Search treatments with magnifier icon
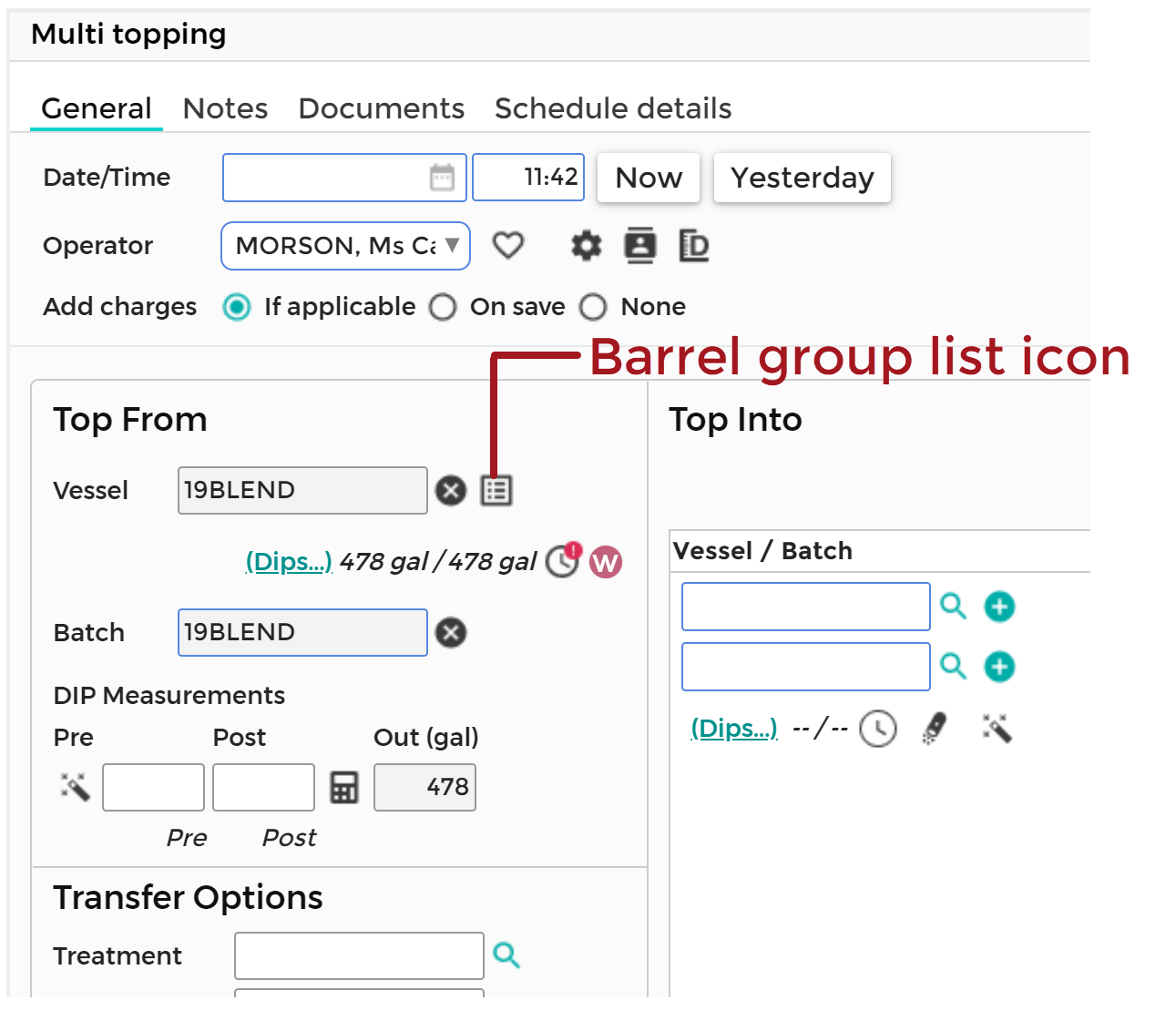 click(506, 955)
